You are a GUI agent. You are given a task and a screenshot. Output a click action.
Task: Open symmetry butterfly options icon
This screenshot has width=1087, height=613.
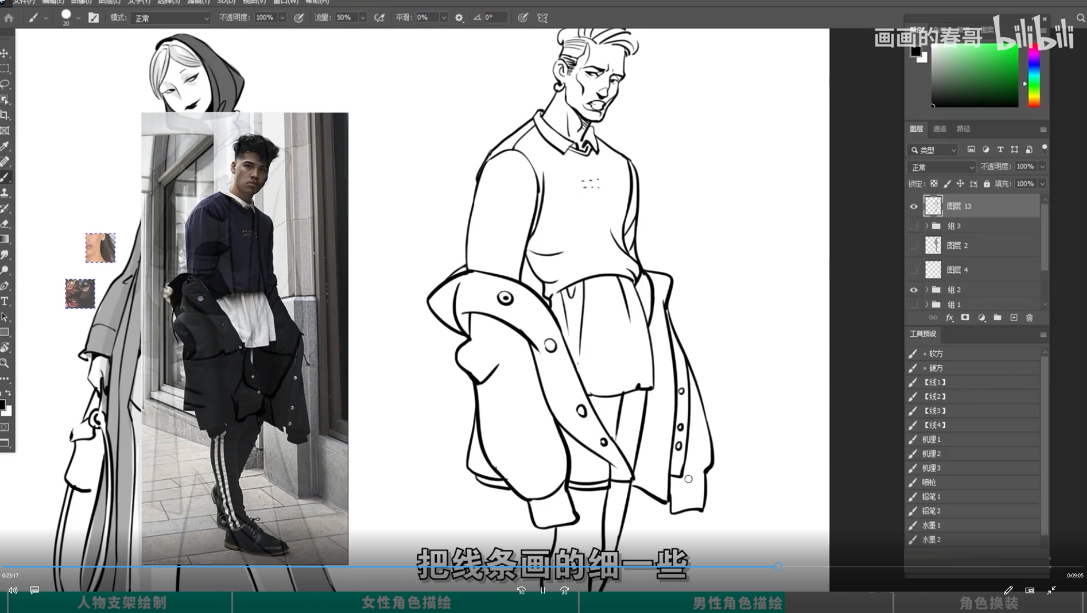[542, 18]
